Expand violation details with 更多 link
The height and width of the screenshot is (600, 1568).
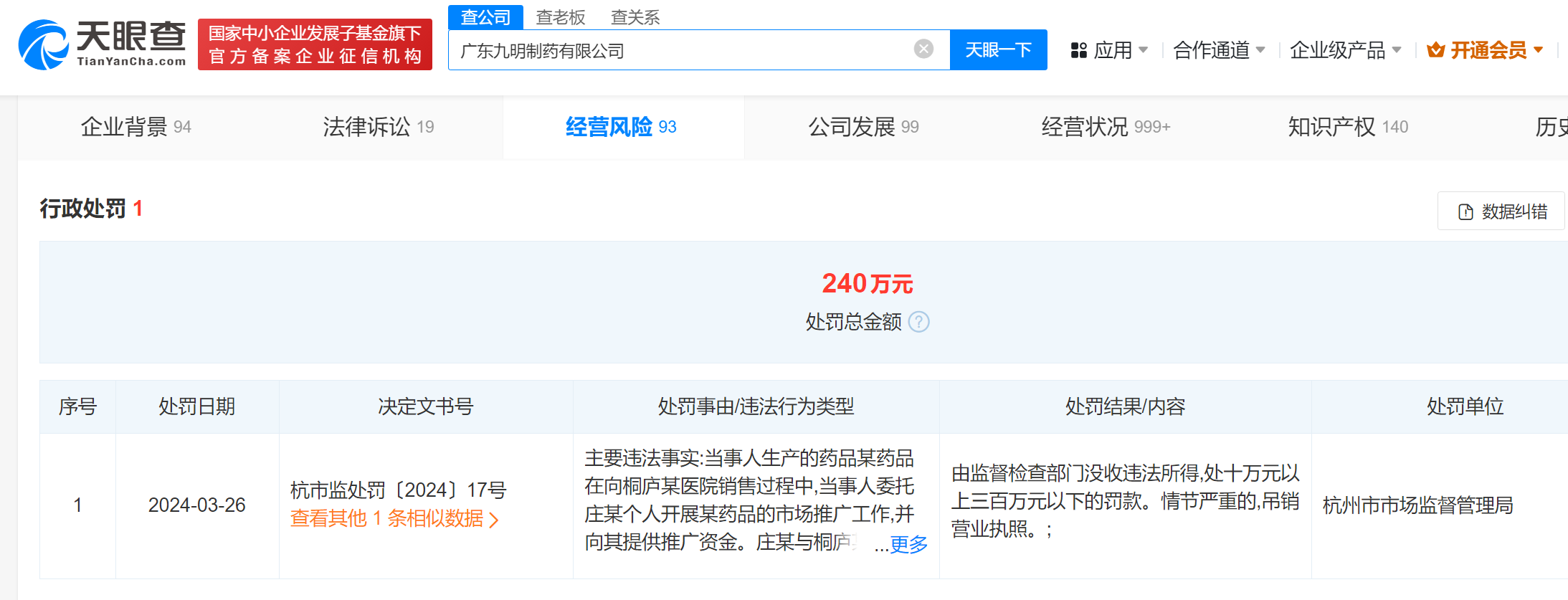(908, 544)
